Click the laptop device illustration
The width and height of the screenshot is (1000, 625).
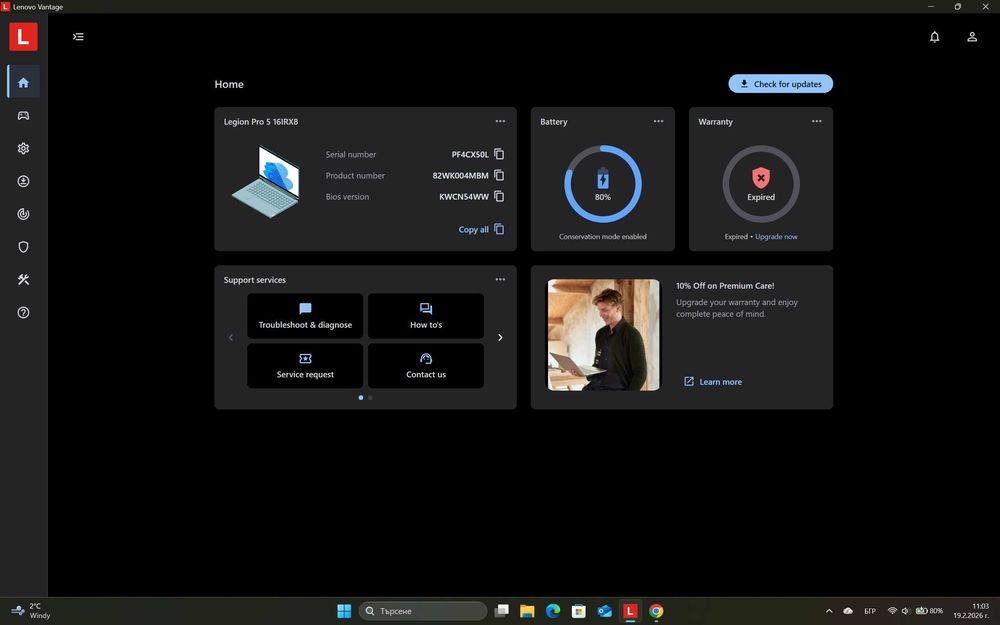tap(266, 182)
